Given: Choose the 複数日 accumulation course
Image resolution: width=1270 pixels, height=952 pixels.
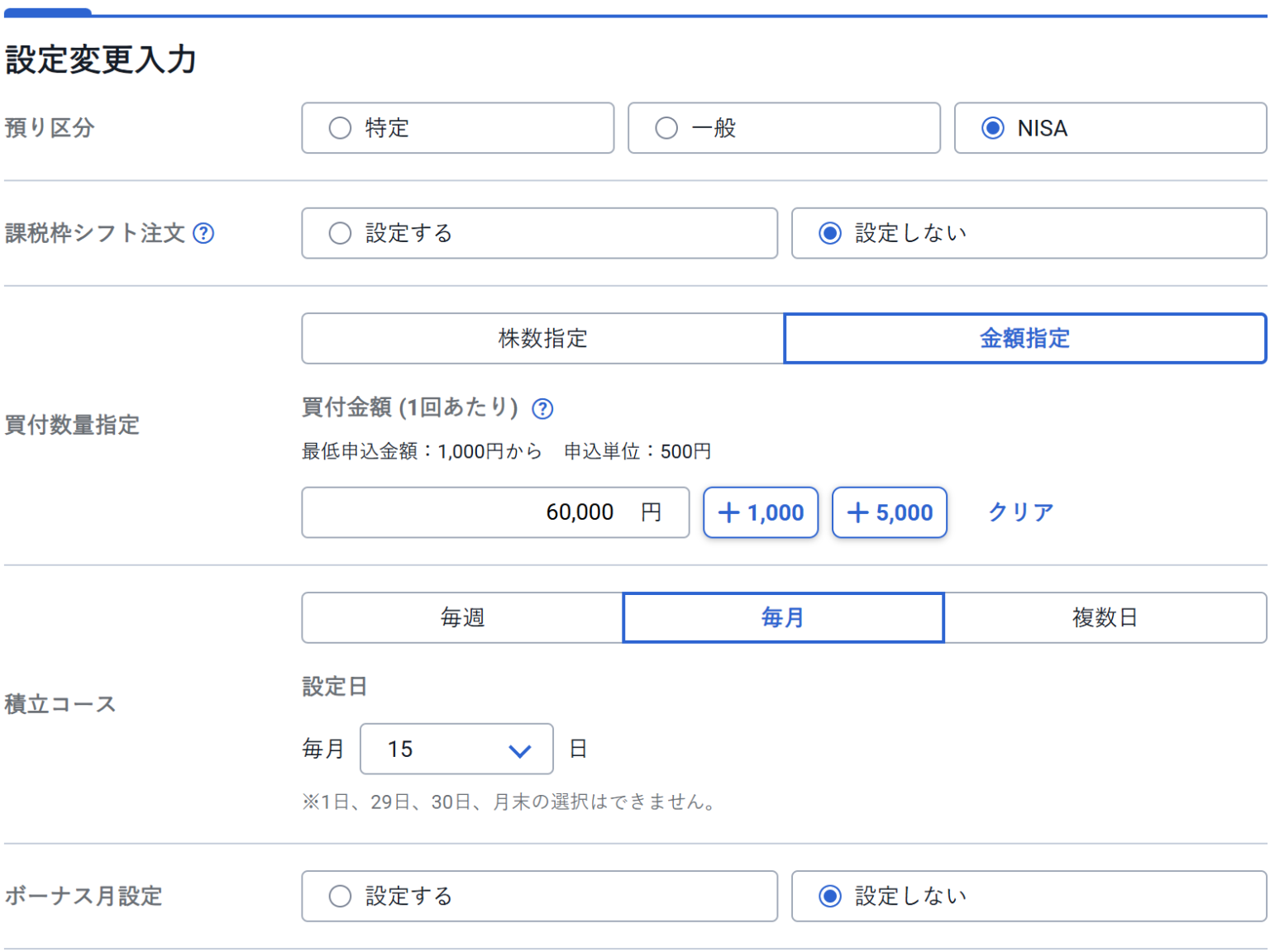Looking at the screenshot, I should (1105, 617).
